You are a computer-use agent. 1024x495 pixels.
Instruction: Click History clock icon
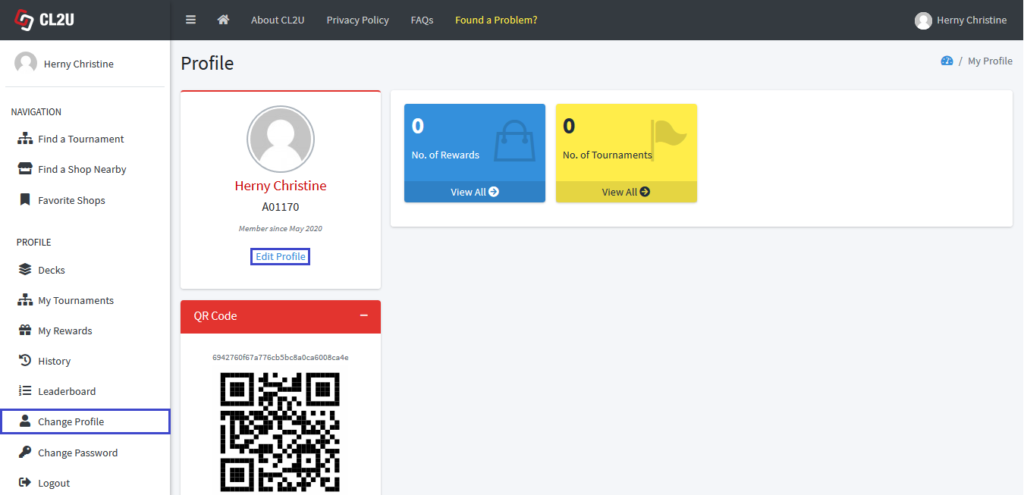coord(25,360)
